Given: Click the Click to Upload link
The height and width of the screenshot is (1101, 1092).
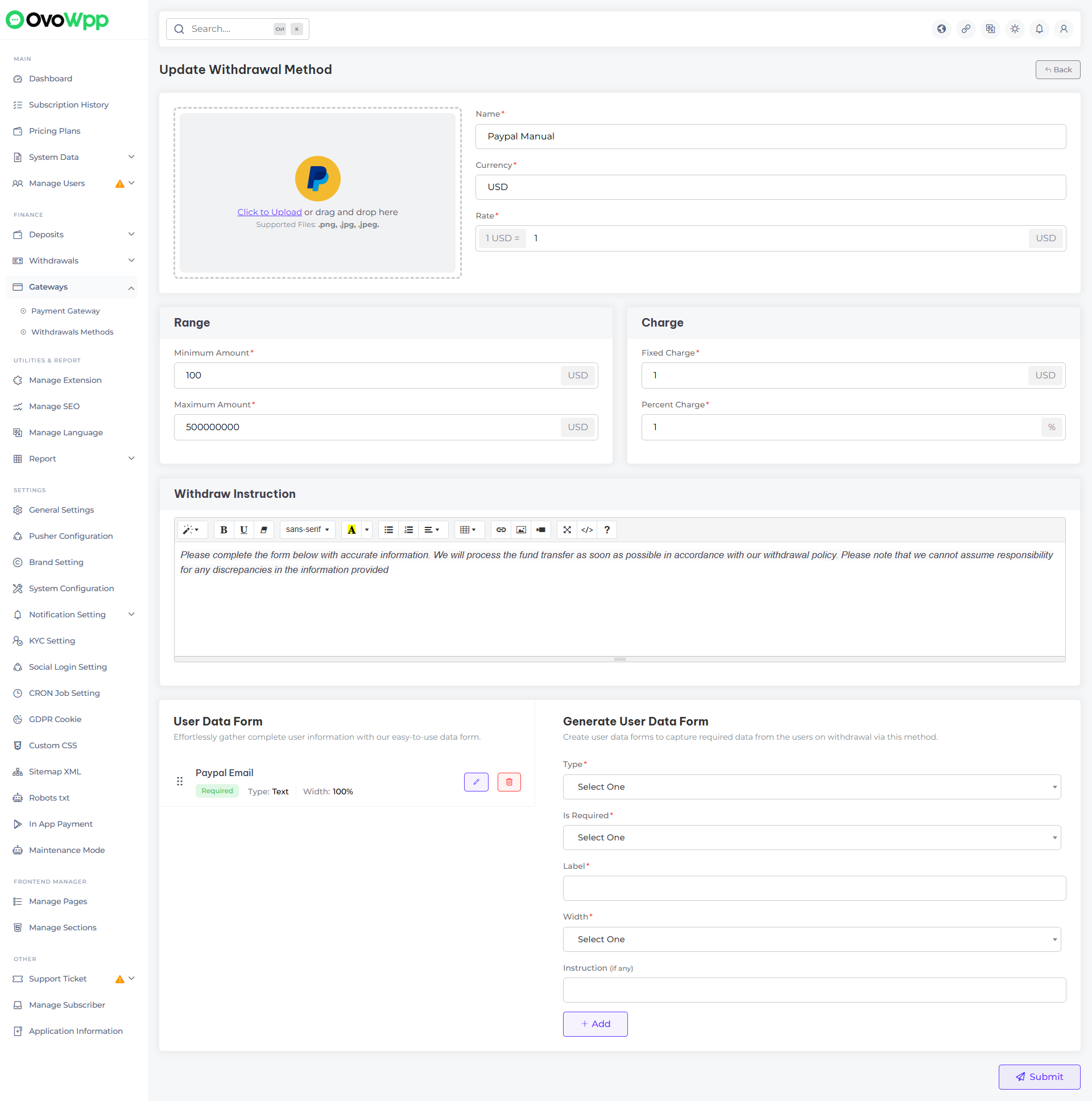Looking at the screenshot, I should click(x=270, y=212).
